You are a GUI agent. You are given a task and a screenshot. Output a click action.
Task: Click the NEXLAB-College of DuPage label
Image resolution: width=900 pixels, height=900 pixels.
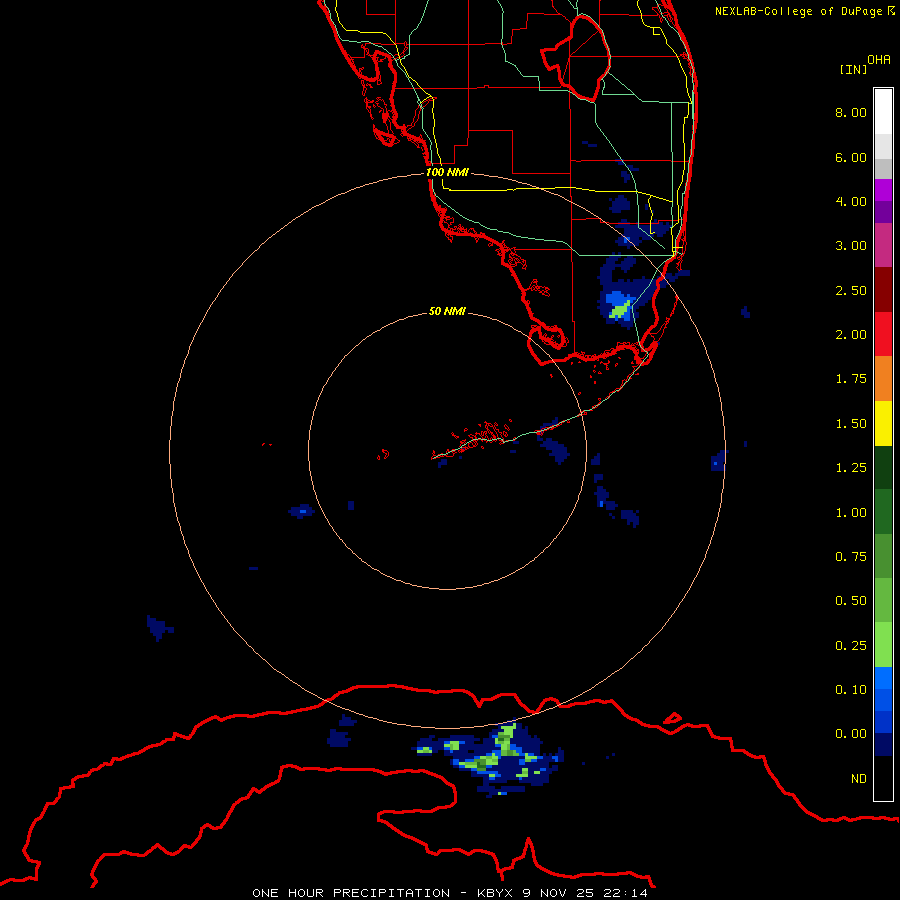[804, 11]
